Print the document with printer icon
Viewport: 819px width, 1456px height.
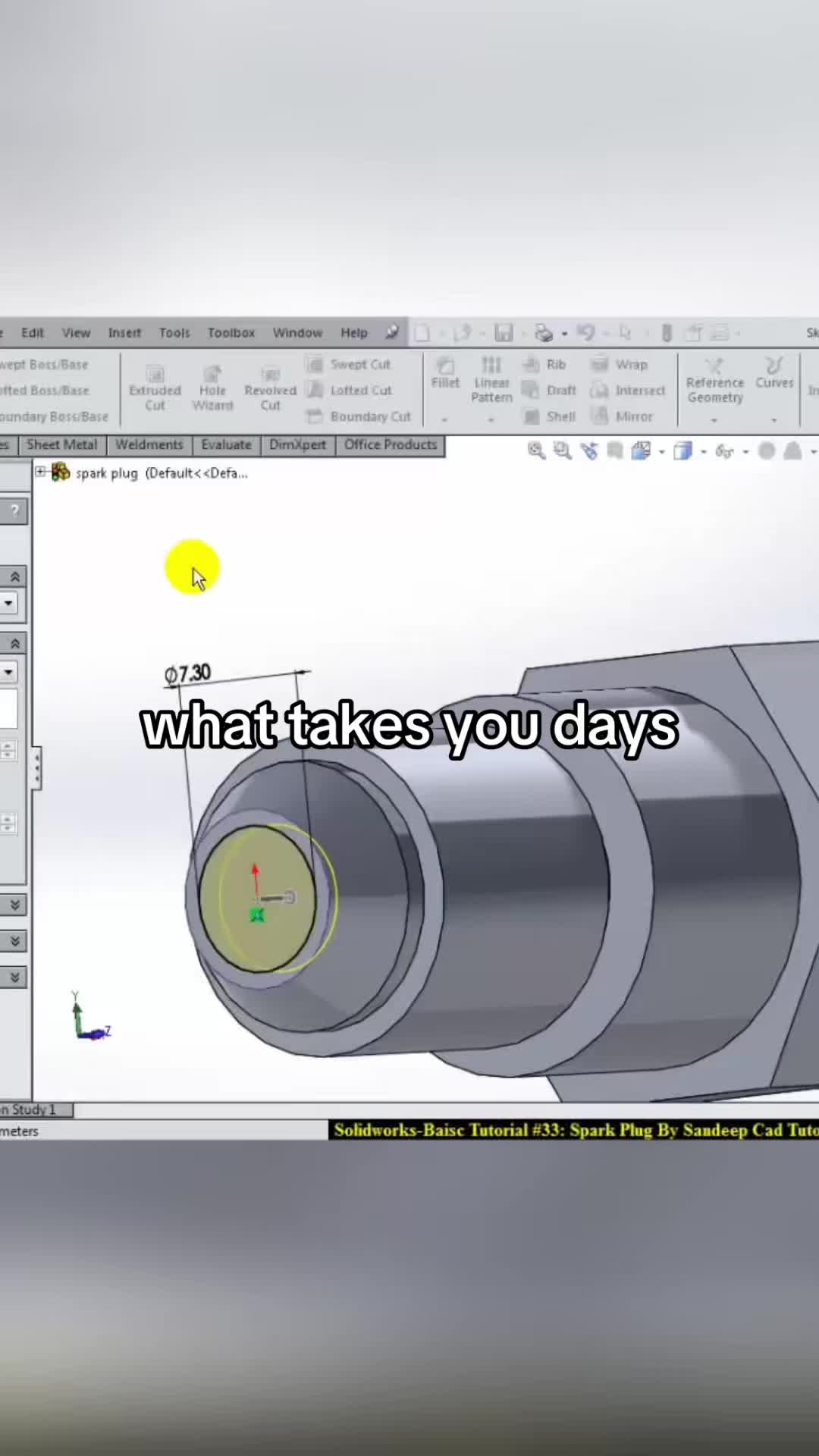tap(544, 333)
